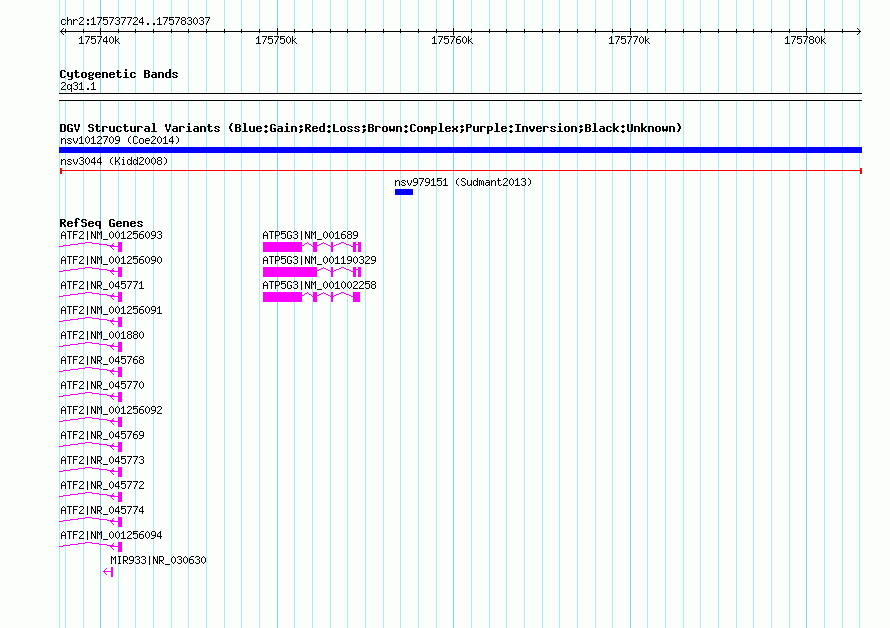Select the ATF2|NR_045770 label text
This screenshot has width=890, height=628.
click(102, 385)
